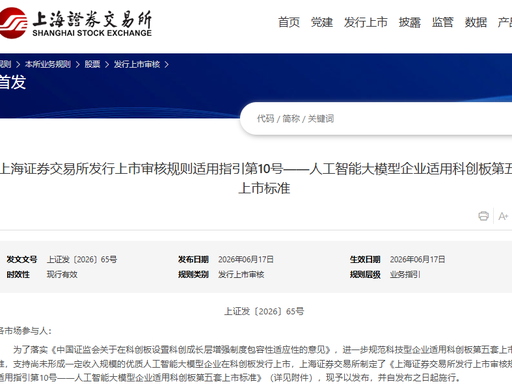Go to 股票 breadcrumb link
Image resolution: width=512 pixels, height=384 pixels.
pyautogui.click(x=92, y=64)
